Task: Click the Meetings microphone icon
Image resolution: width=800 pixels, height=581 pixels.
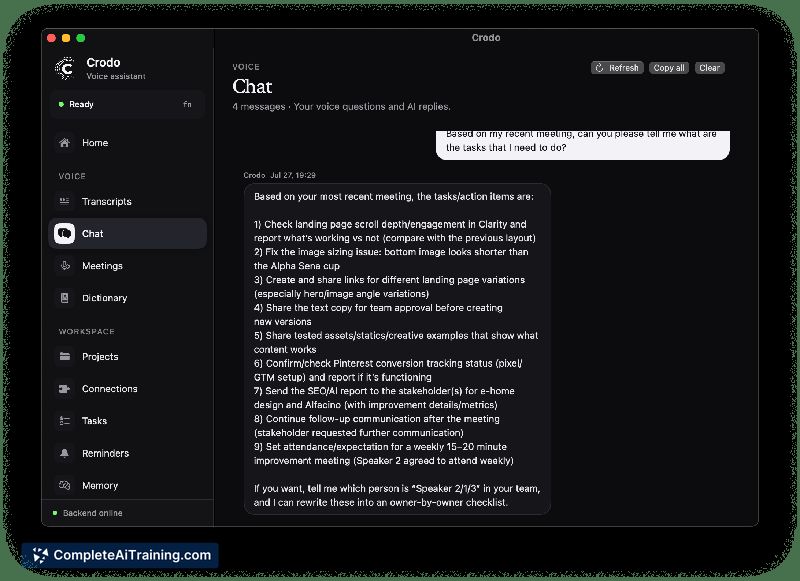Action: (64, 266)
